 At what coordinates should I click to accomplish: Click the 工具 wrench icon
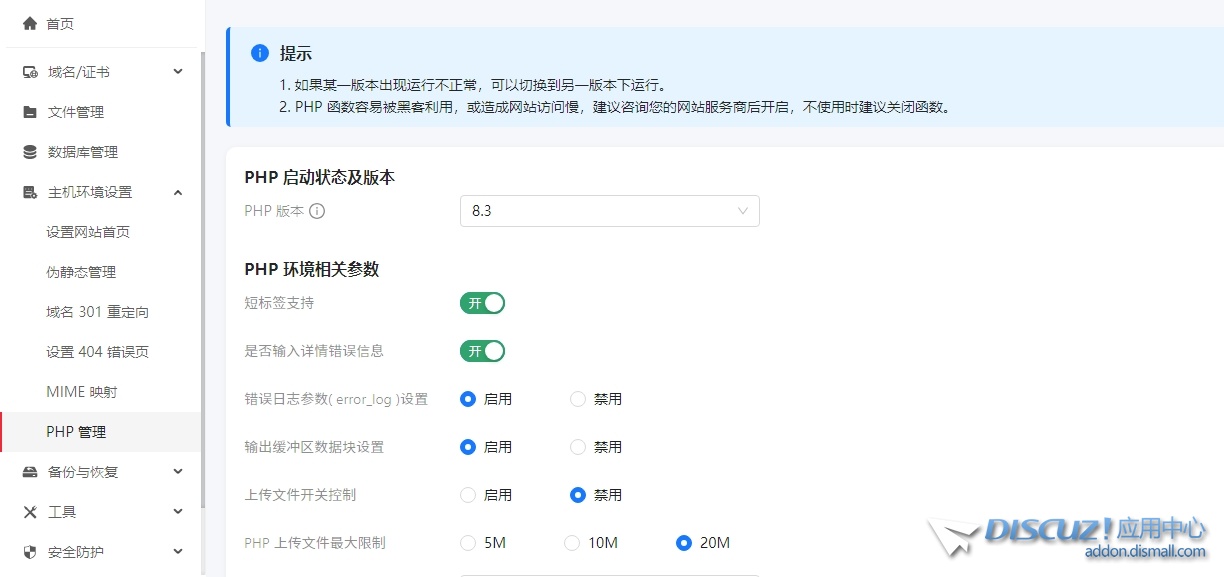click(30, 512)
